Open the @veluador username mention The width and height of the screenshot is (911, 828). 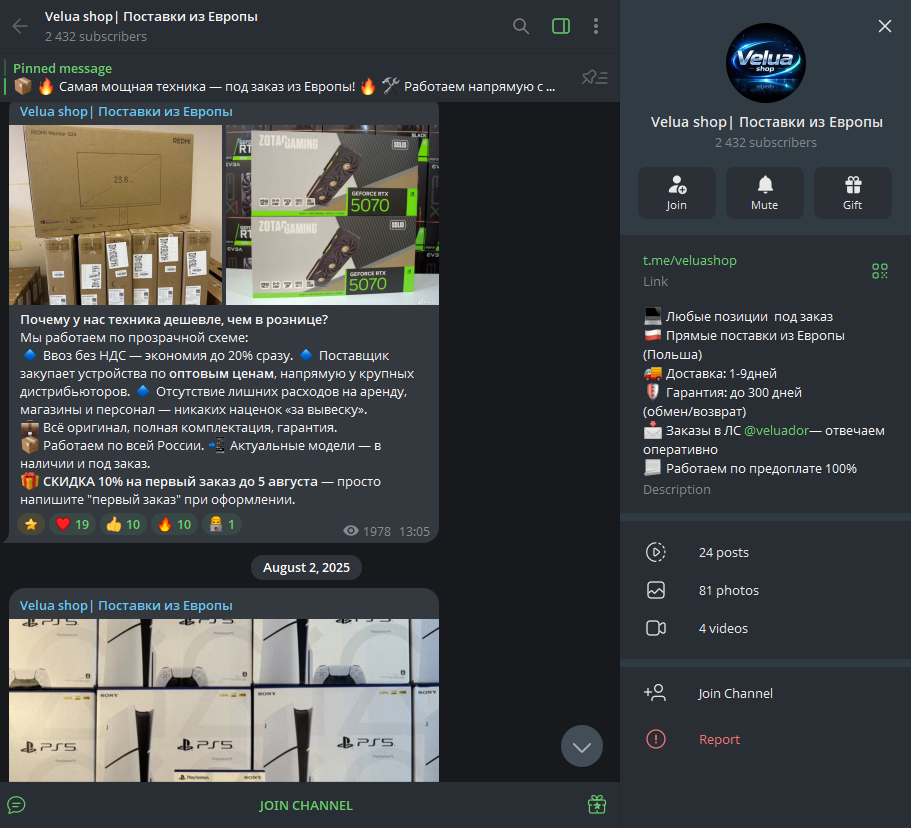click(775, 431)
